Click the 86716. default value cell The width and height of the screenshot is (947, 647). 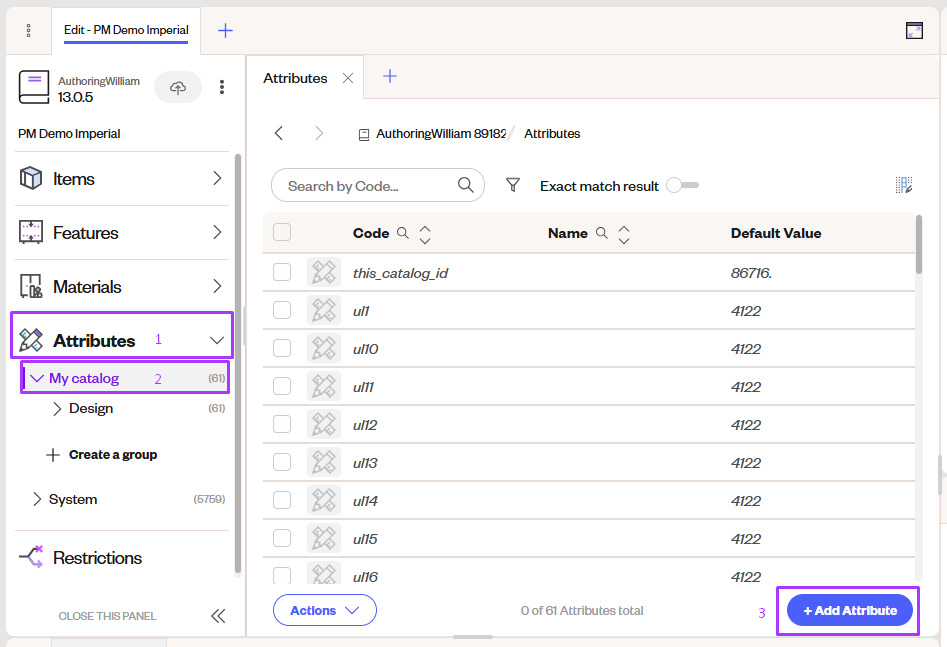point(751,273)
